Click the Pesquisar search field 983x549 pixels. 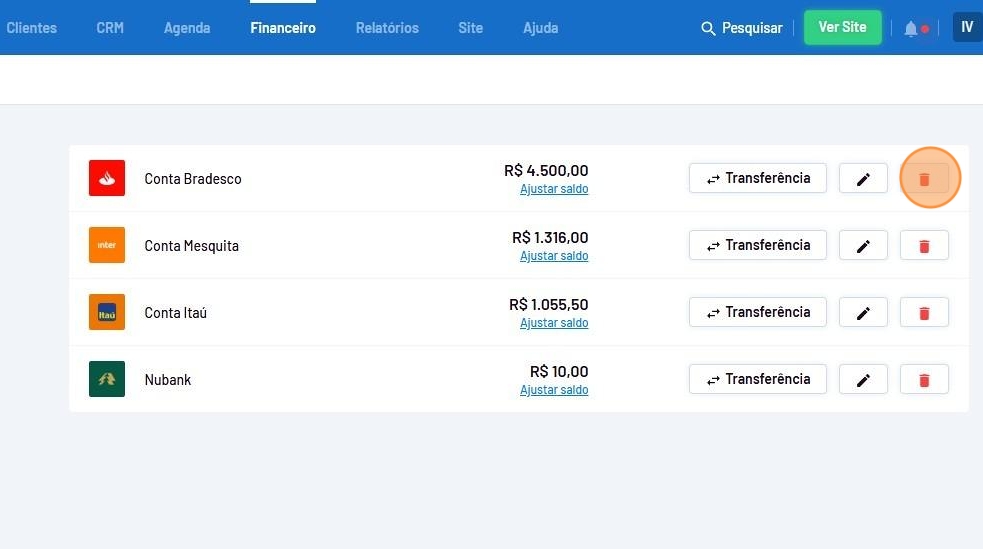tap(742, 28)
